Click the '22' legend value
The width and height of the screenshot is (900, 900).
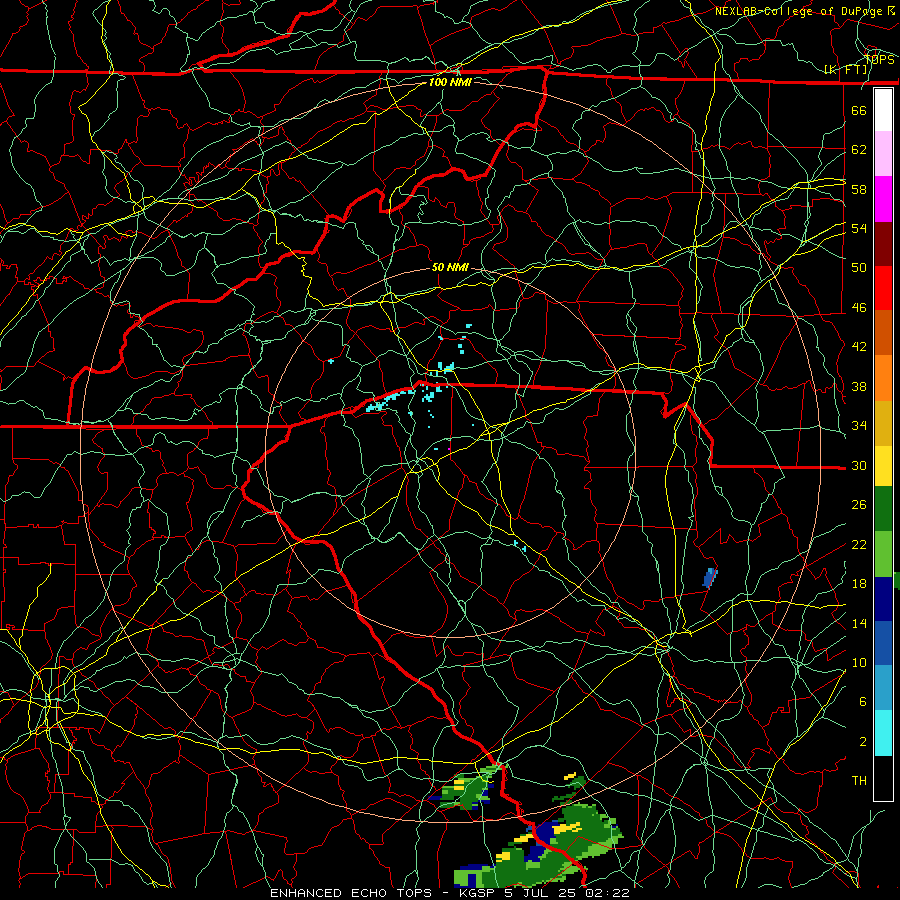(859, 544)
